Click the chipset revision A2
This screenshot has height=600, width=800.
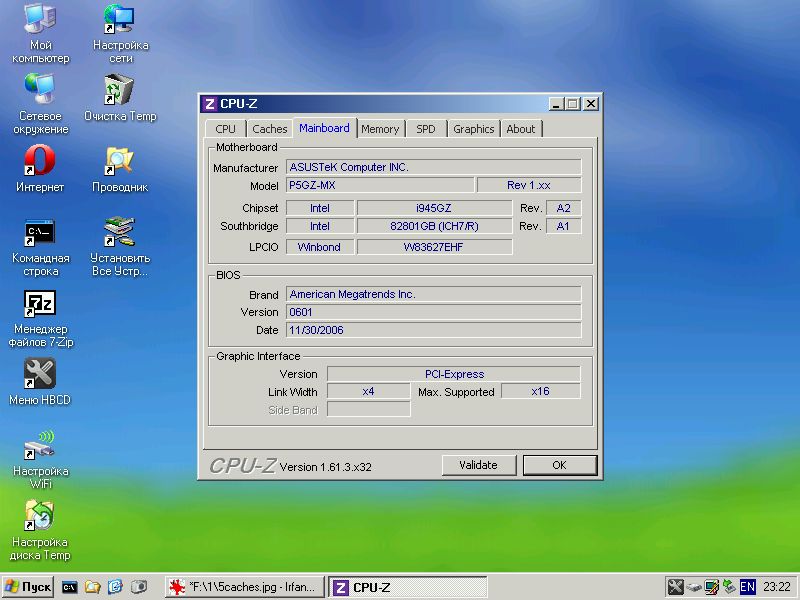[564, 208]
